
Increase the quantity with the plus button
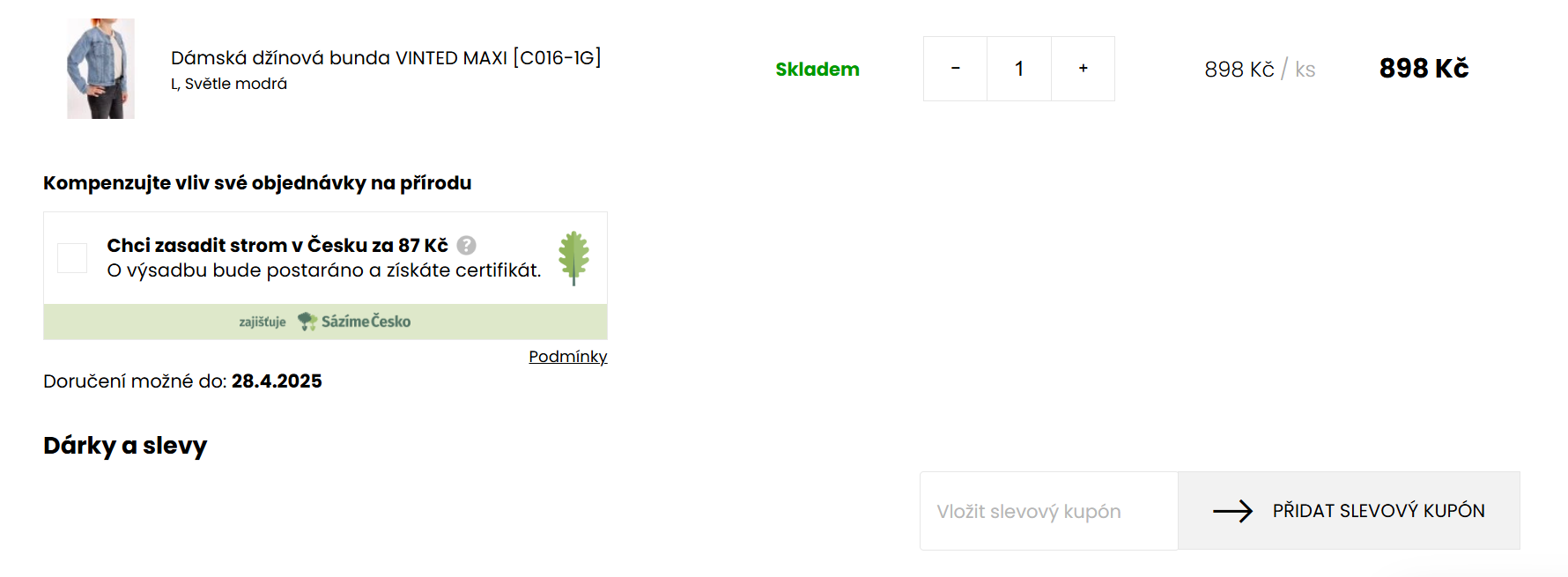(1083, 69)
